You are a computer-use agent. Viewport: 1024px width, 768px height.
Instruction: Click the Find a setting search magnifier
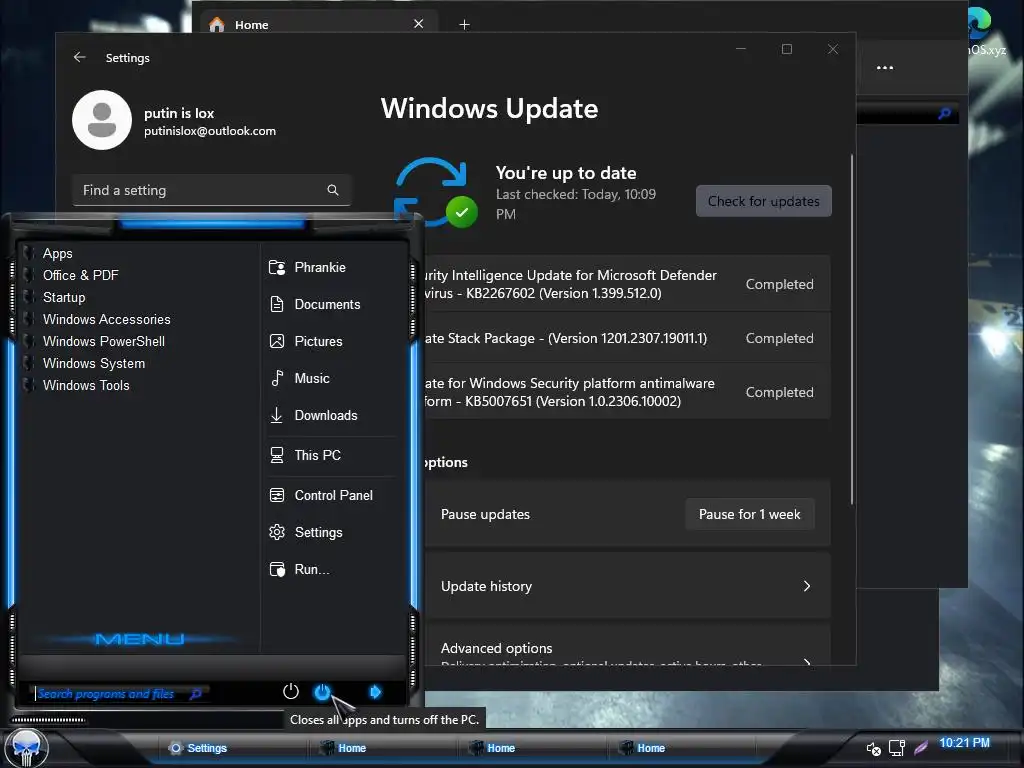tap(332, 190)
